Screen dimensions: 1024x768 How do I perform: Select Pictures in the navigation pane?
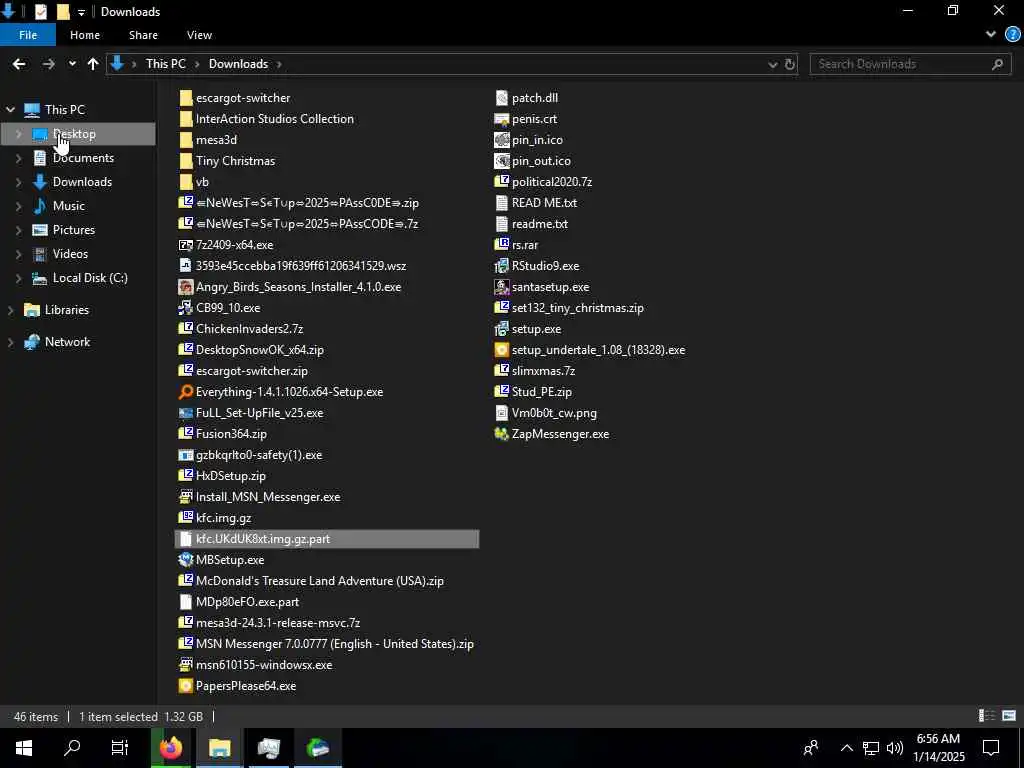click(x=73, y=230)
